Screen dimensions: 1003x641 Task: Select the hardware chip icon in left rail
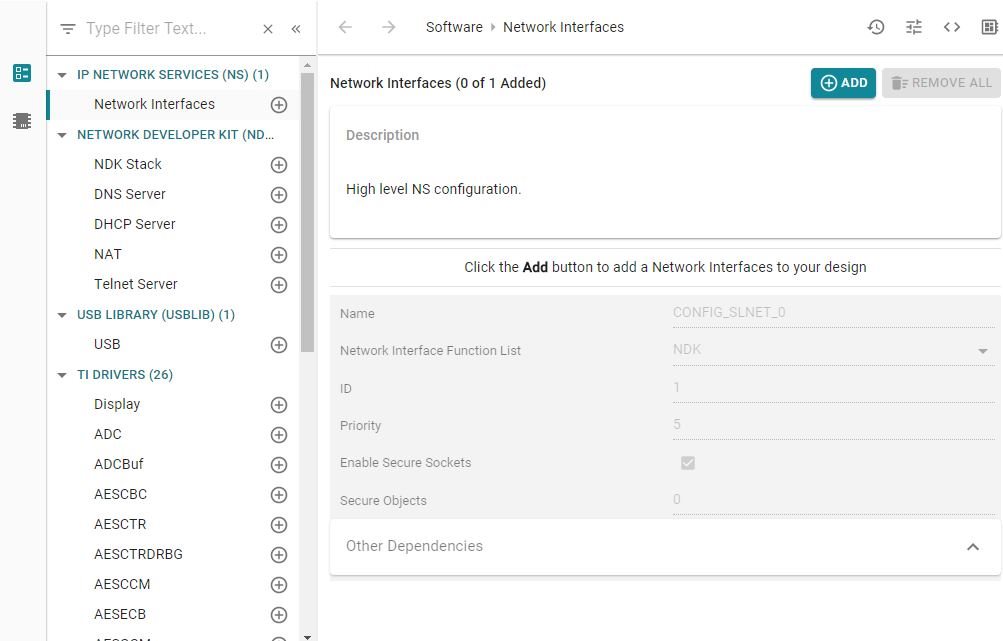(22, 121)
